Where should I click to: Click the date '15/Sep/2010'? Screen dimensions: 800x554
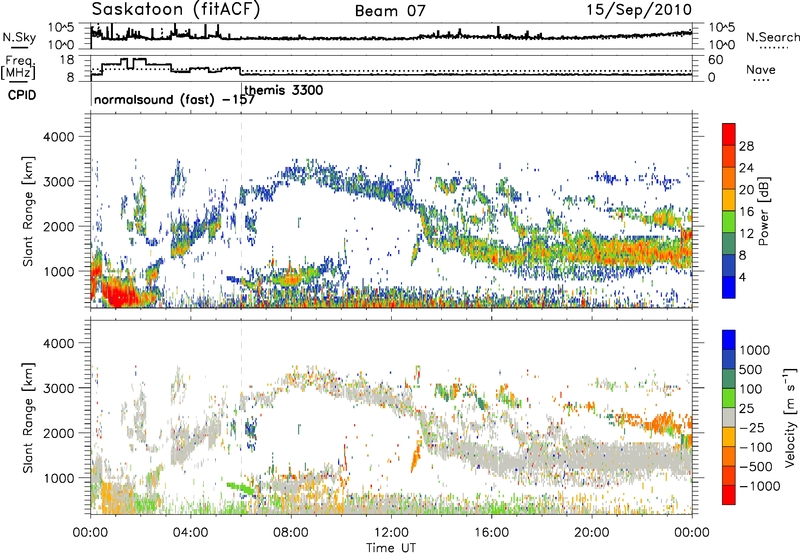tap(639, 10)
